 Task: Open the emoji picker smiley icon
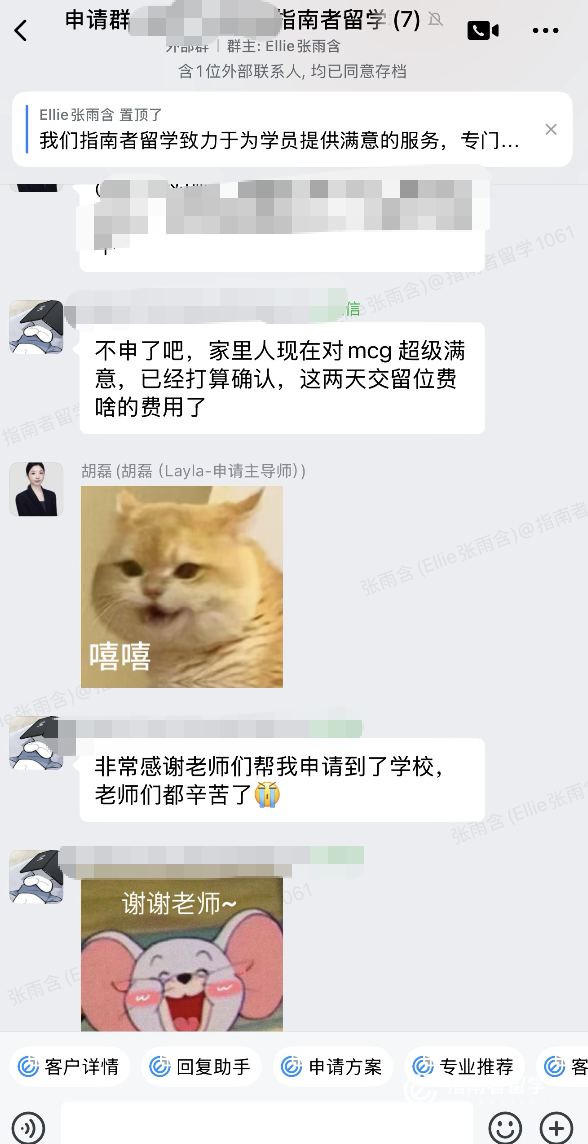point(505,1127)
